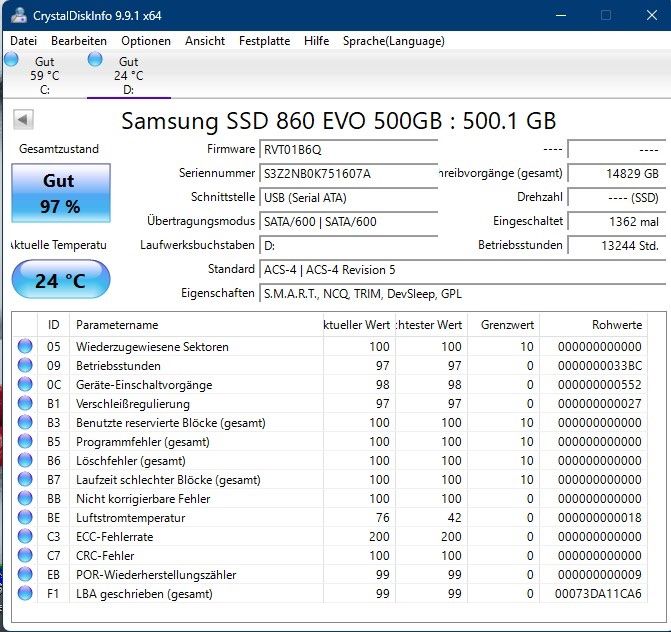Select the Wiederzugewiesene Sektoren row name
The height and width of the screenshot is (632, 671).
click(152, 347)
